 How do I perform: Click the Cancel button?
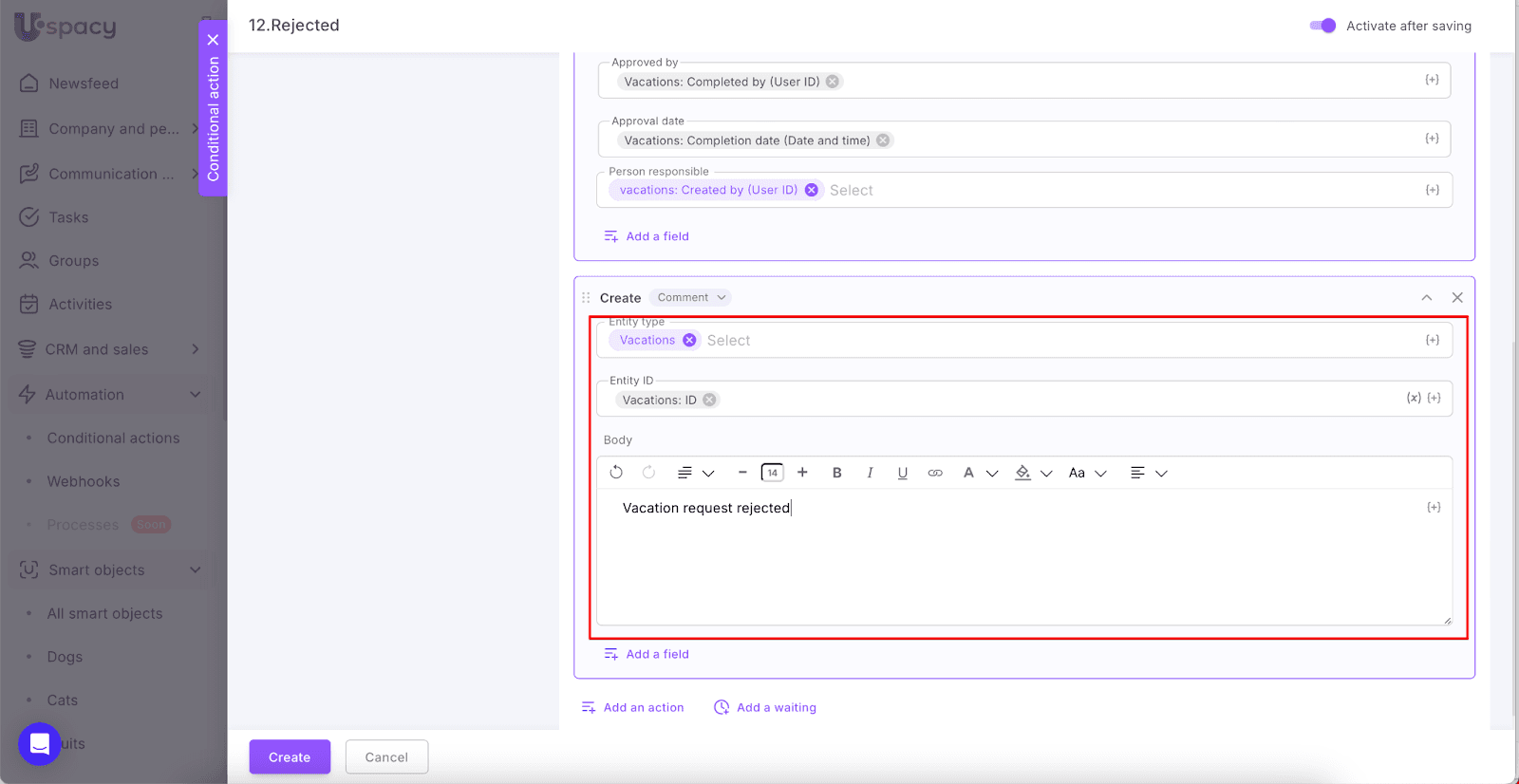(386, 757)
